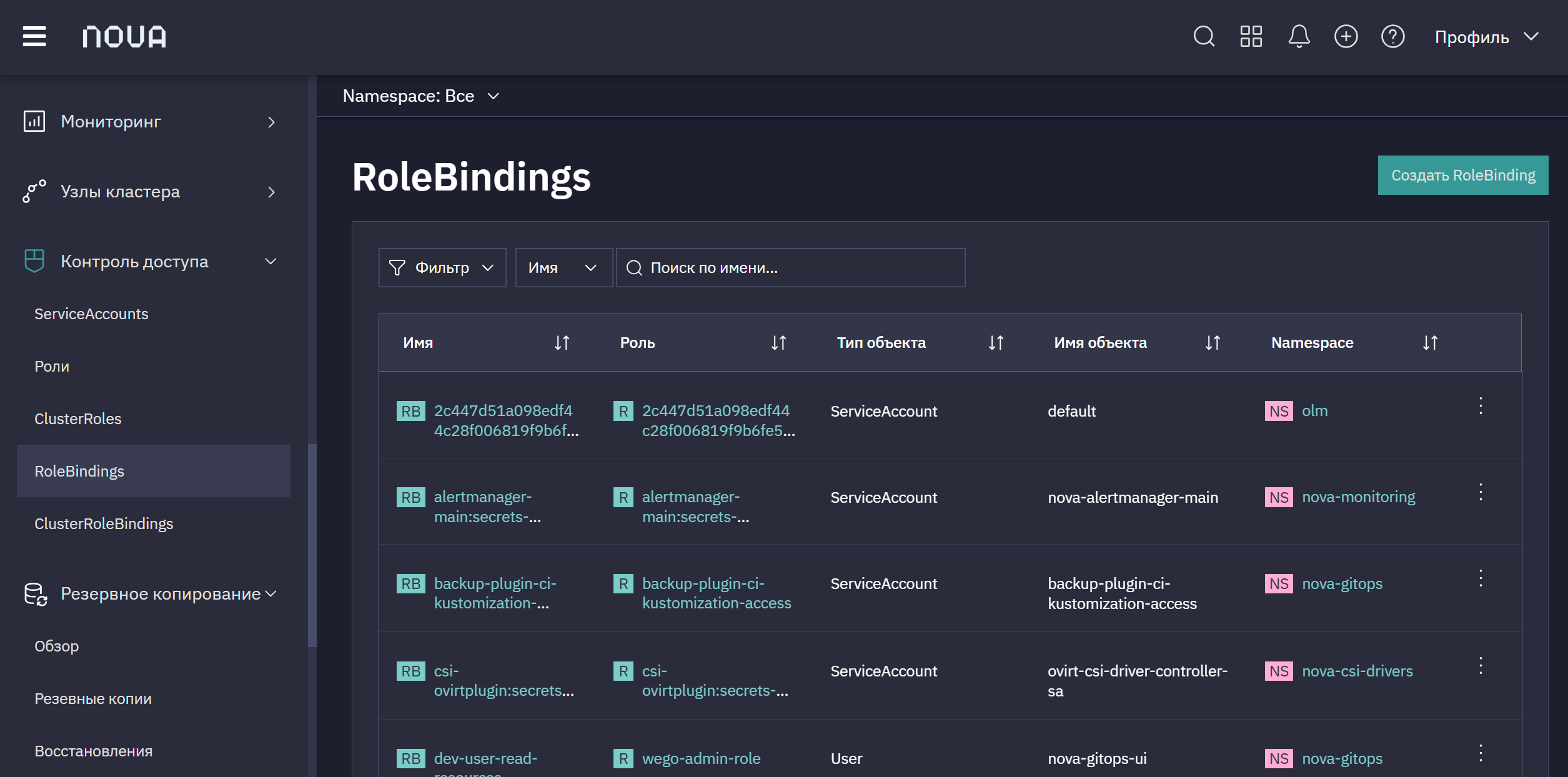Click the Nova logo
This screenshot has height=777, width=1568.
click(124, 36)
